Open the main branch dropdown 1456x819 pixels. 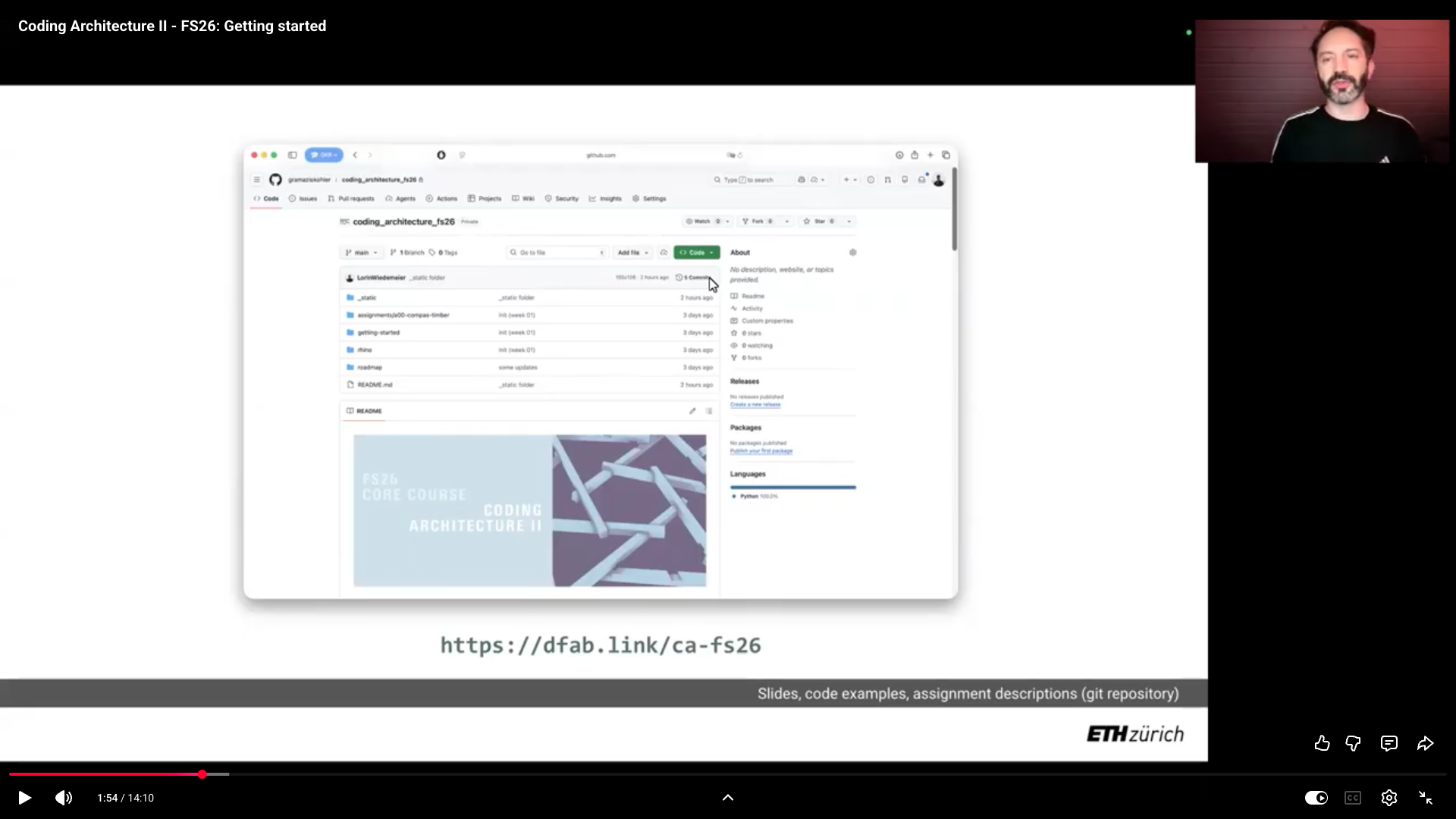pyautogui.click(x=361, y=253)
